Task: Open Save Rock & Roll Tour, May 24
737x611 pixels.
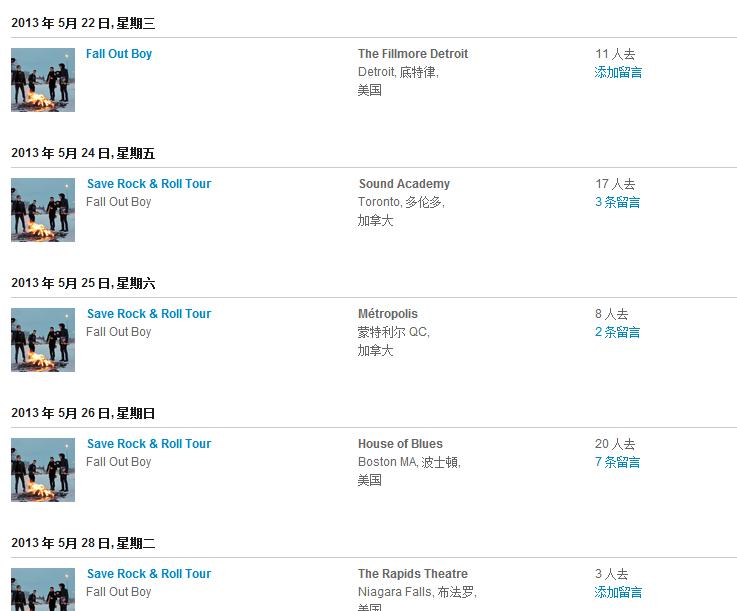Action: (x=149, y=184)
